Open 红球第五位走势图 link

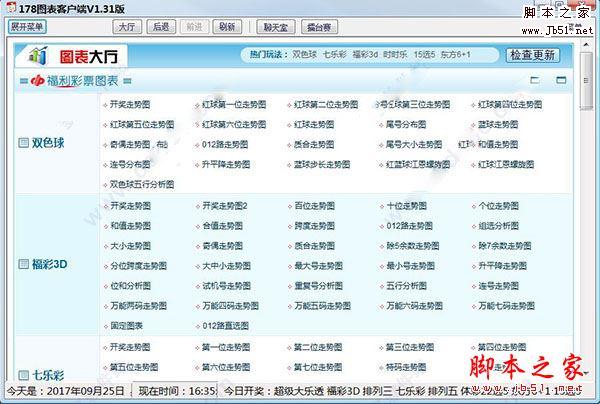[x=142, y=124]
